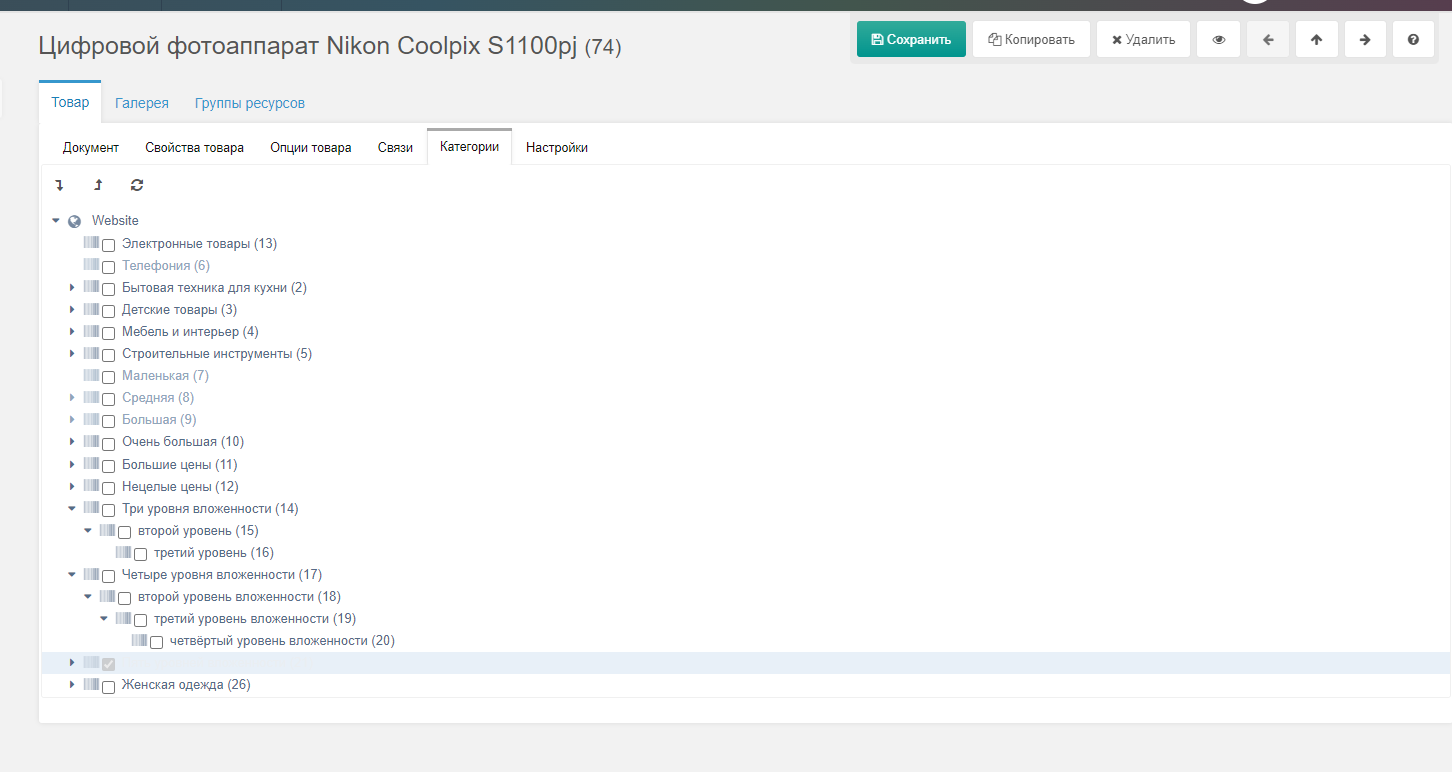1452x772 pixels.
Task: Refresh the category tree
Action: 137,185
